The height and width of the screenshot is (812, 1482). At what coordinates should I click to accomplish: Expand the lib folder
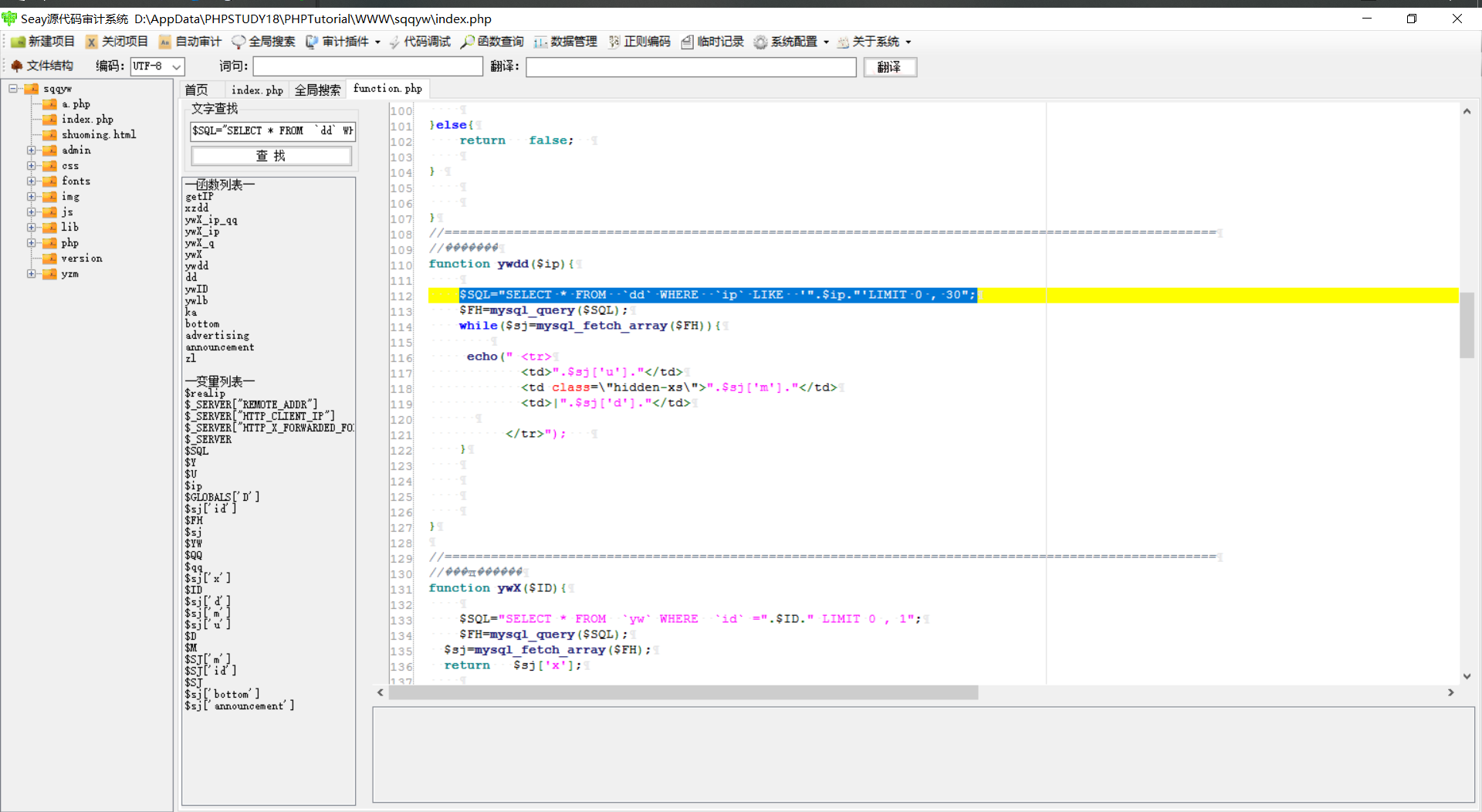point(32,228)
